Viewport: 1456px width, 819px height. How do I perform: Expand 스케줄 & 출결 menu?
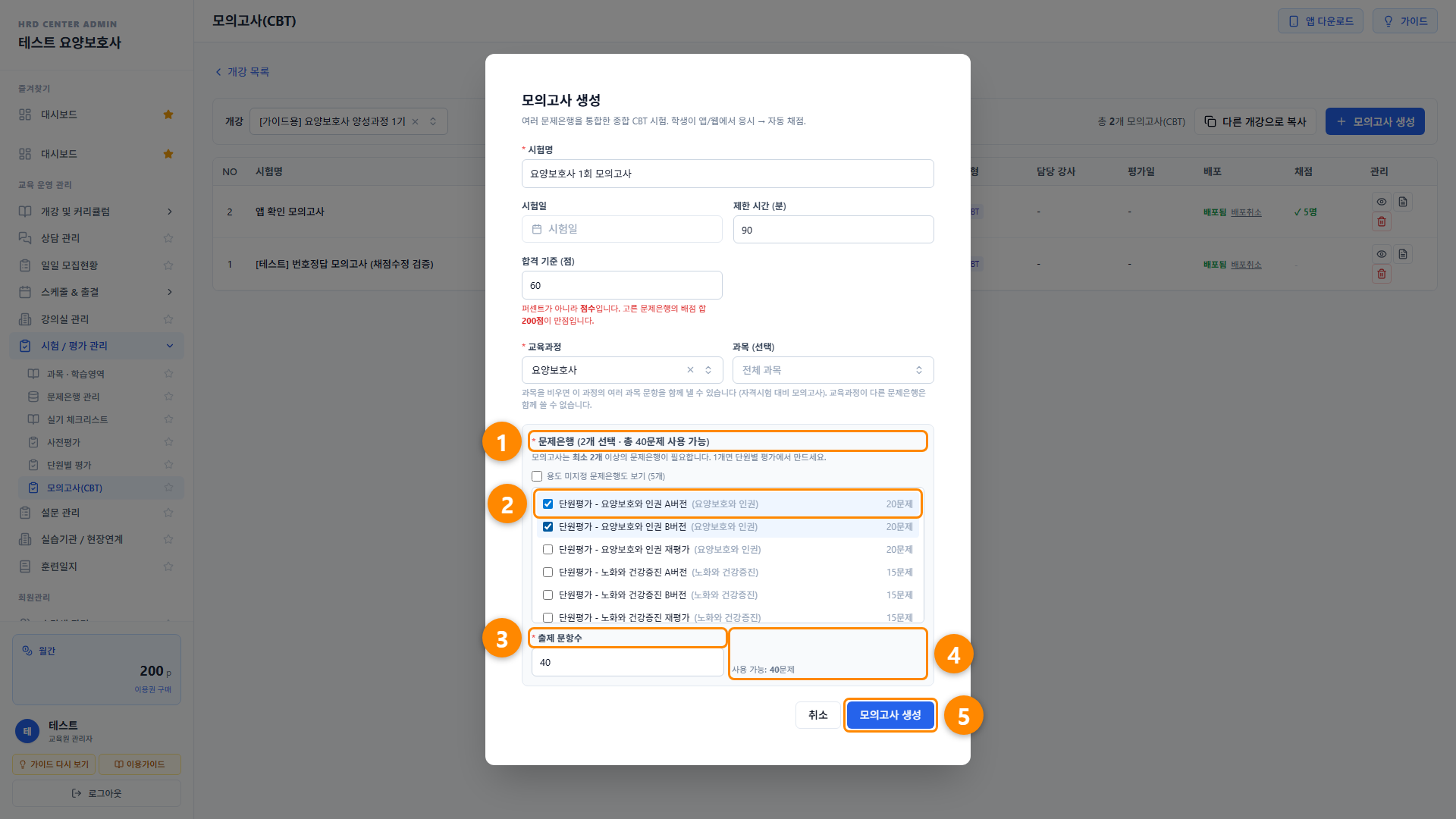point(96,292)
